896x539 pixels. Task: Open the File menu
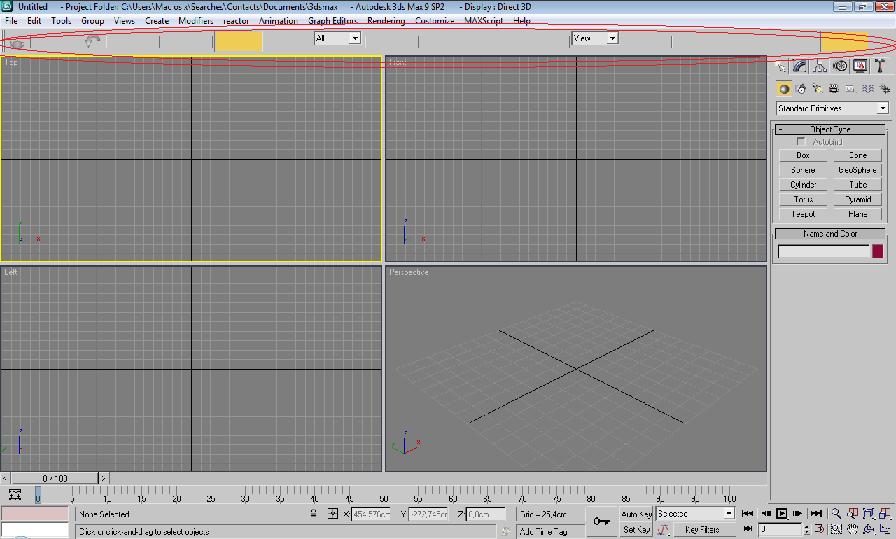tap(11, 21)
